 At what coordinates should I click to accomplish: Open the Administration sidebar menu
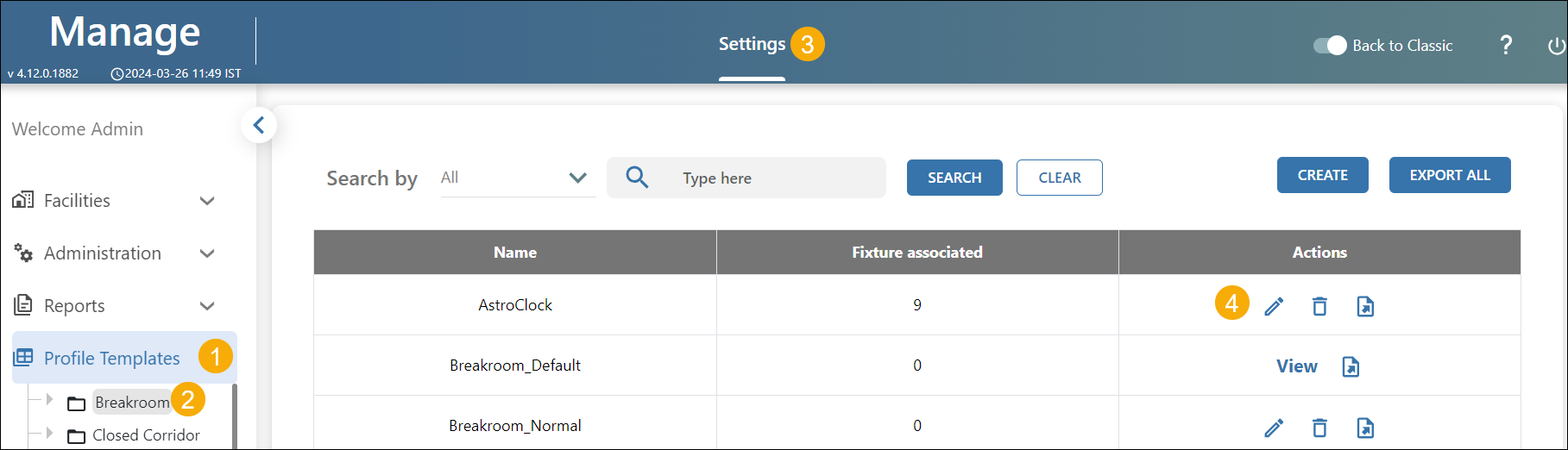click(x=103, y=253)
